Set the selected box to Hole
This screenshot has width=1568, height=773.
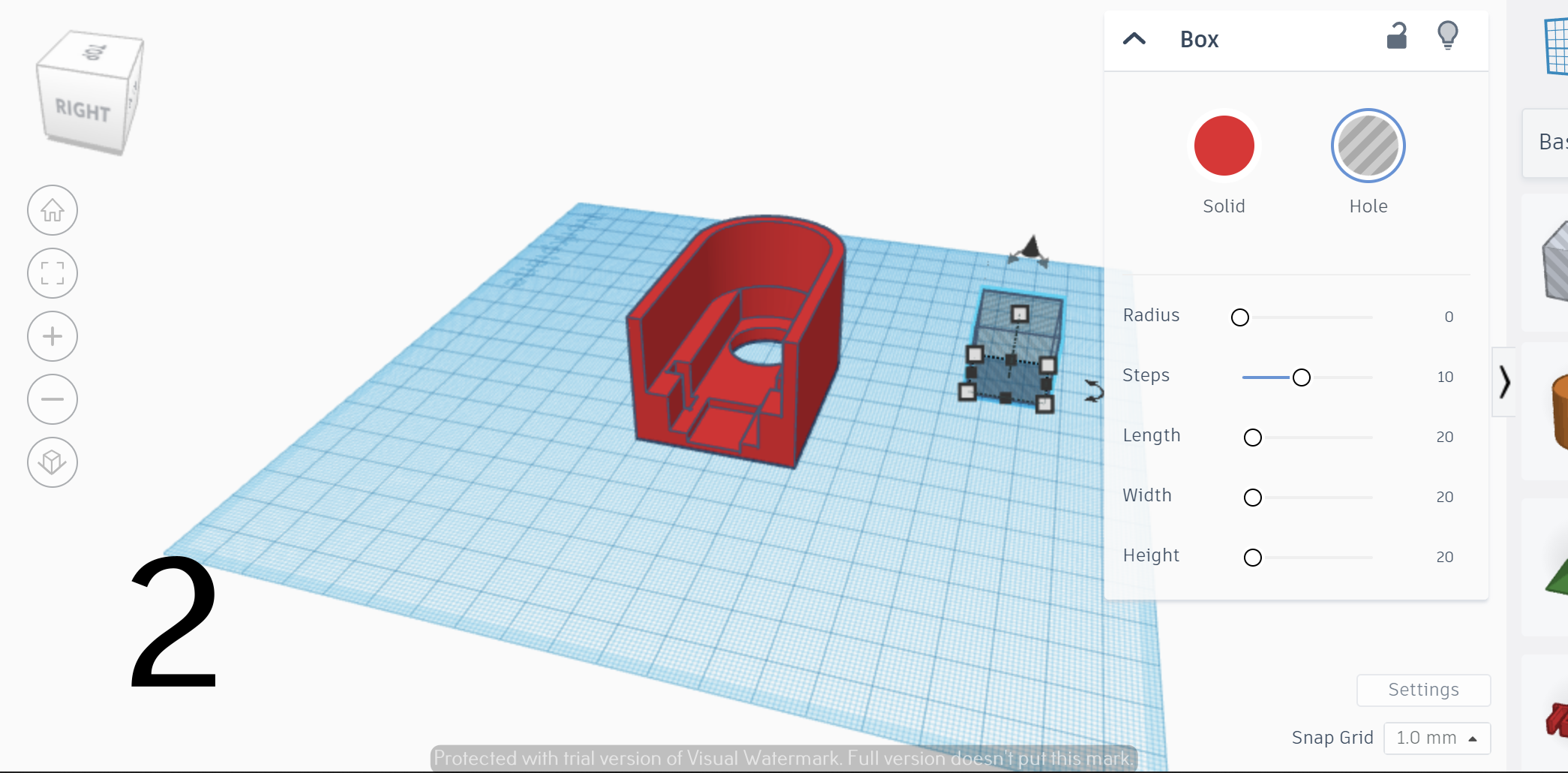(1367, 146)
